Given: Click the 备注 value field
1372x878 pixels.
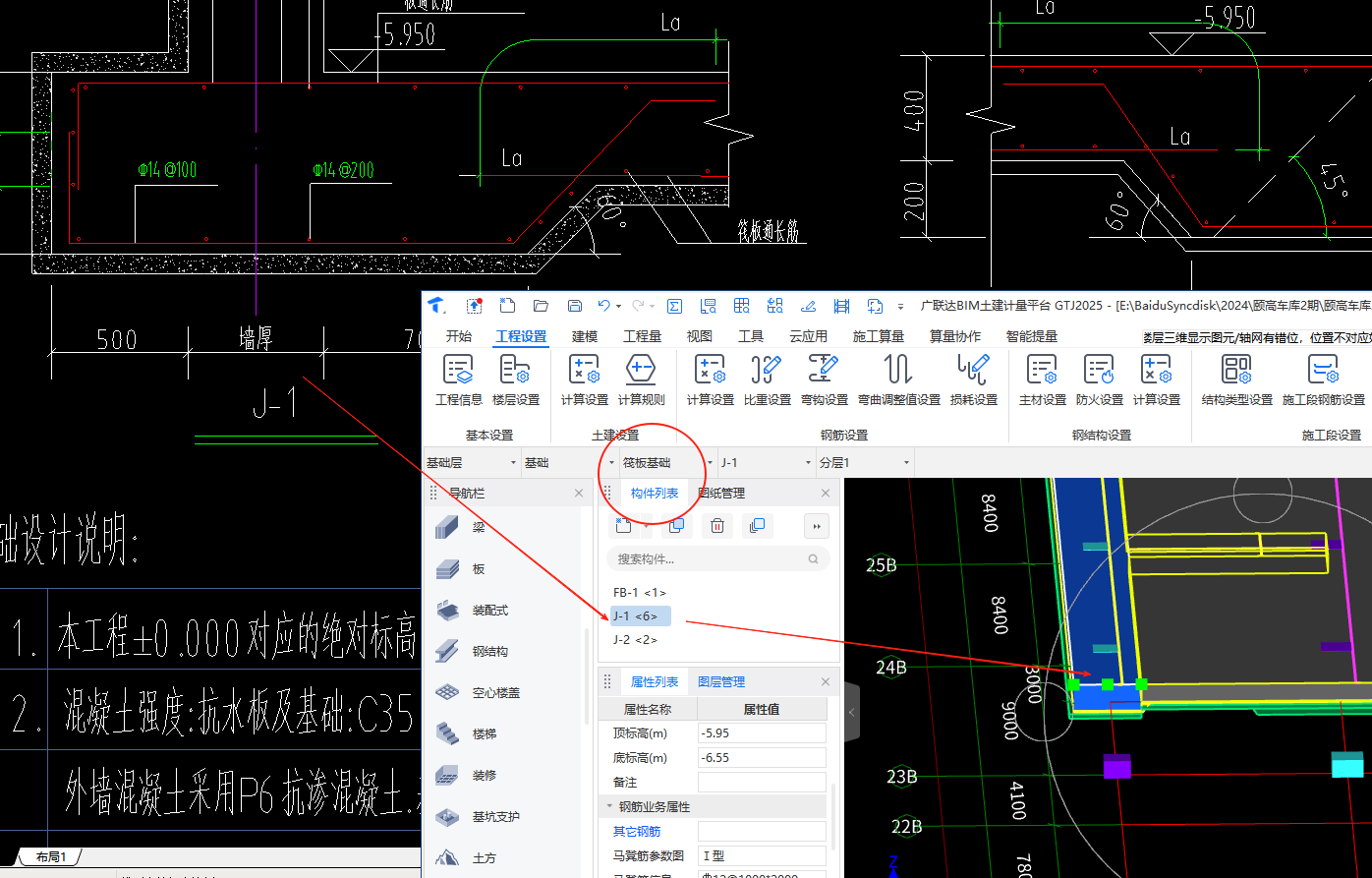Looking at the screenshot, I should pyautogui.click(x=762, y=782).
